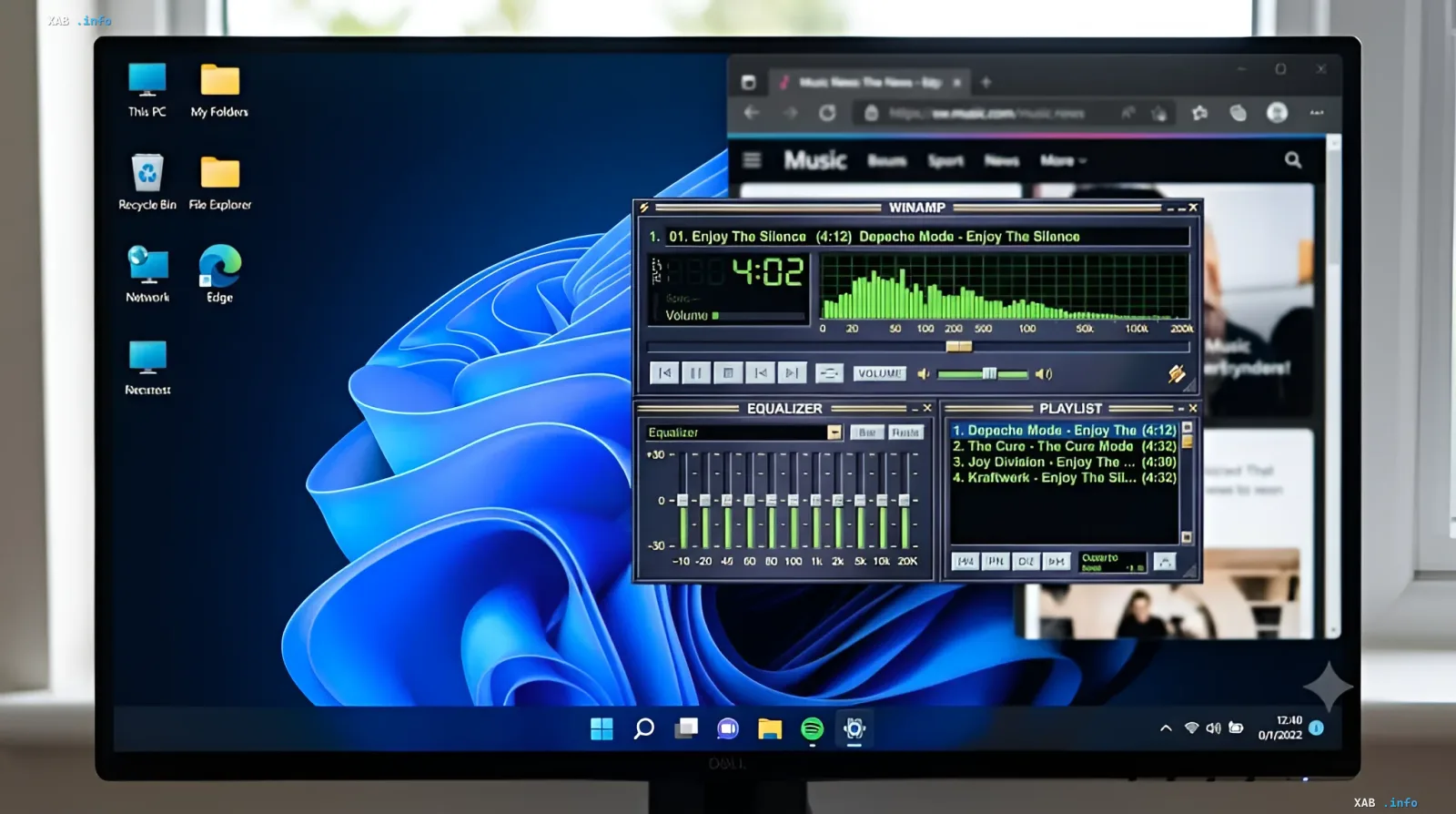Image resolution: width=1456 pixels, height=814 pixels.
Task: Open tab actions menu in browser
Action: (x=748, y=82)
